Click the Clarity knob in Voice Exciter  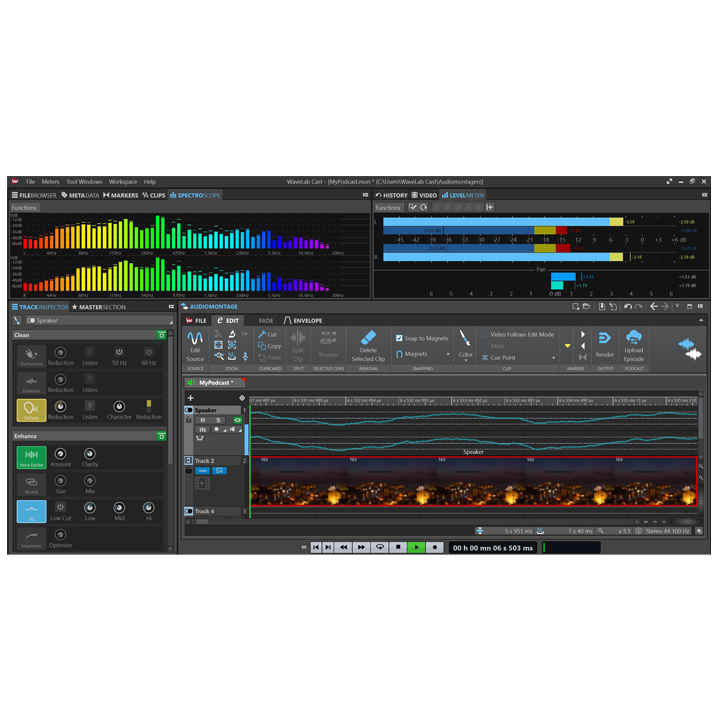90,454
